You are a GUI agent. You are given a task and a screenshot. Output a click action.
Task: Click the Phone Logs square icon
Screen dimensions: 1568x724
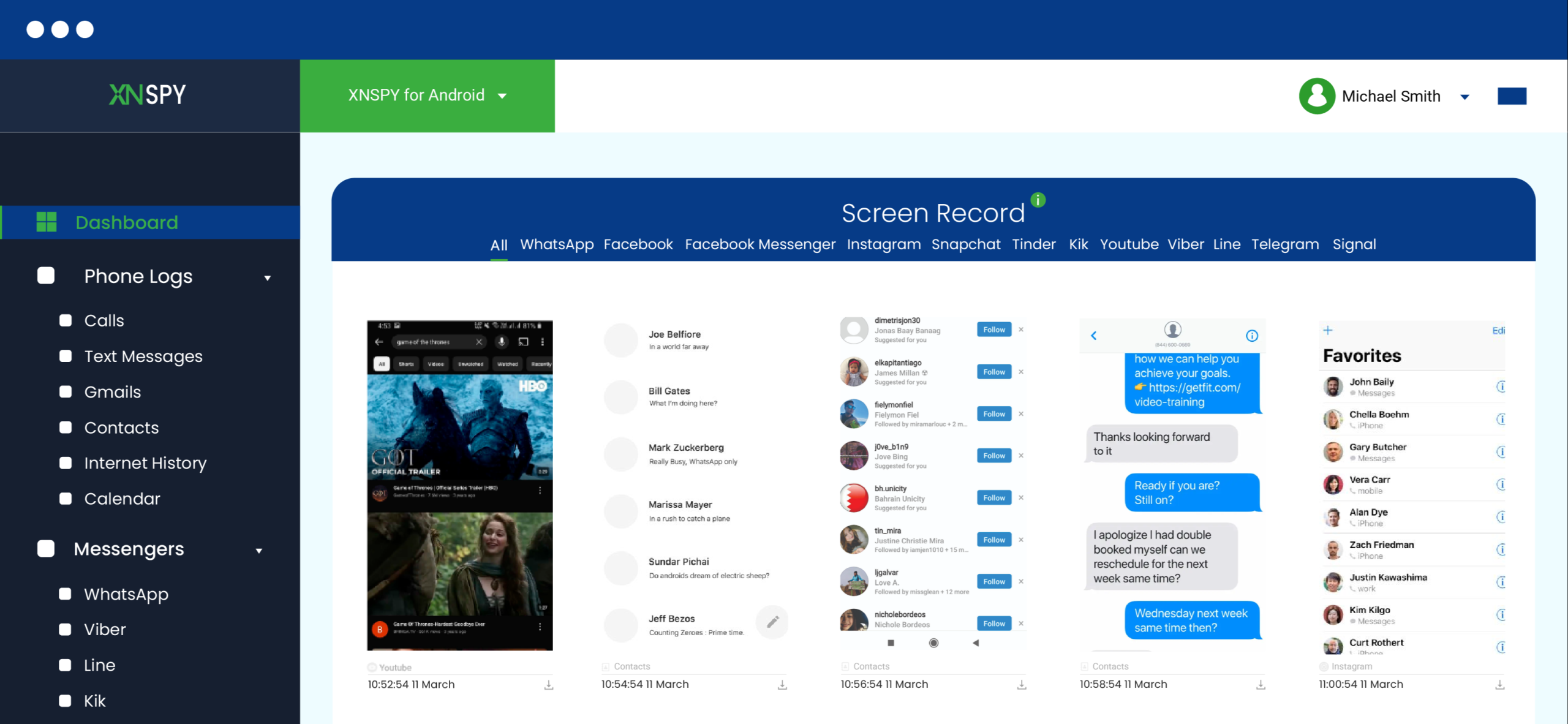click(x=46, y=276)
